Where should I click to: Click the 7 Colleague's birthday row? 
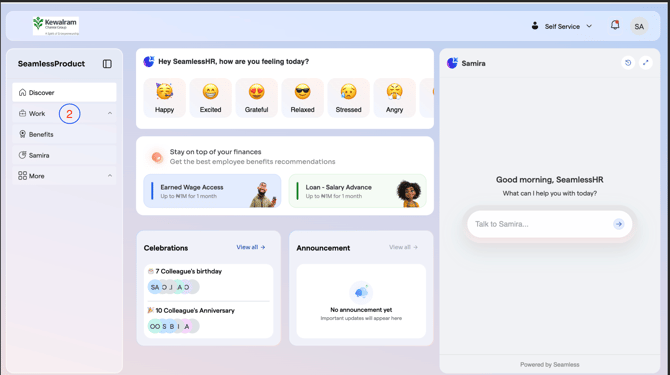[209, 281]
